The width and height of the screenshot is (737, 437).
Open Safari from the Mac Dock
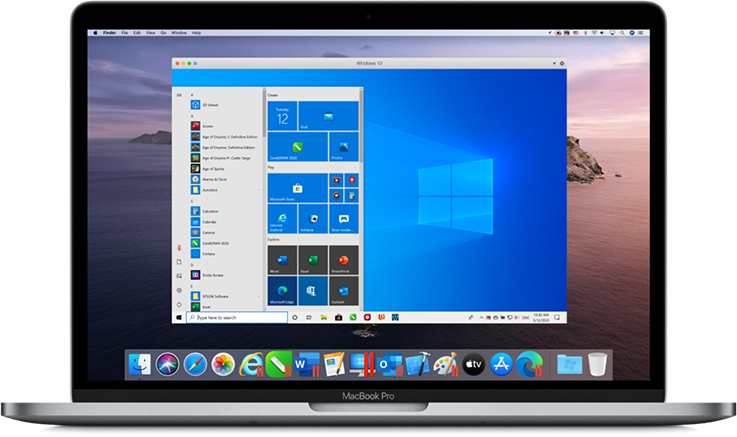[x=195, y=364]
